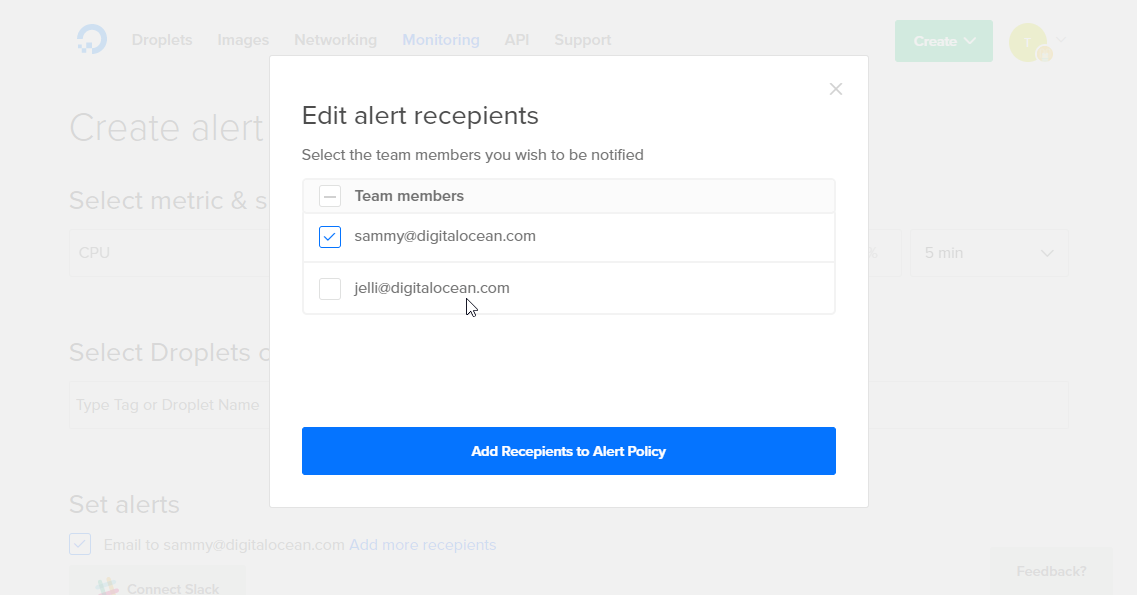Image resolution: width=1137 pixels, height=595 pixels.
Task: Open the account menu chevron
Action: coord(1061,41)
